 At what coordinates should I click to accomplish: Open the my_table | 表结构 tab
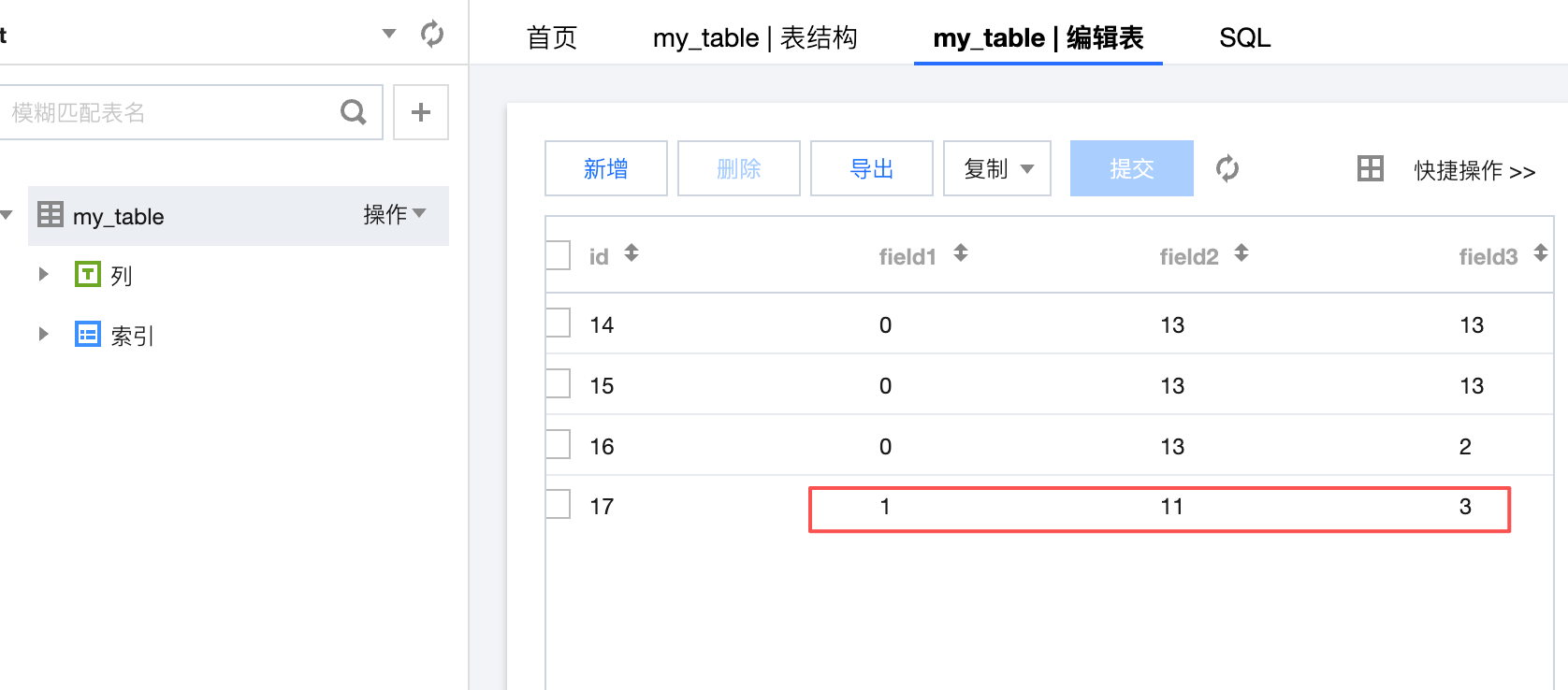[x=755, y=37]
